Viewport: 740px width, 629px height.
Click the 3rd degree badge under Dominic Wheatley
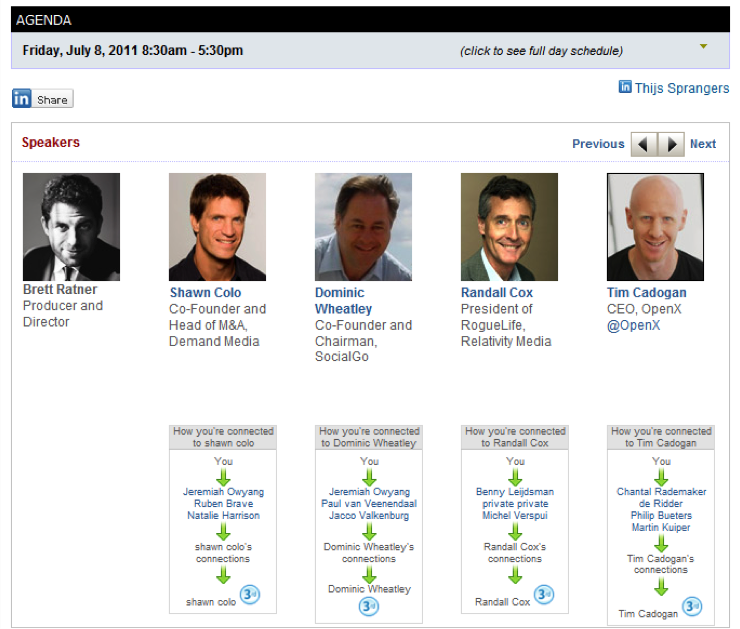click(369, 606)
